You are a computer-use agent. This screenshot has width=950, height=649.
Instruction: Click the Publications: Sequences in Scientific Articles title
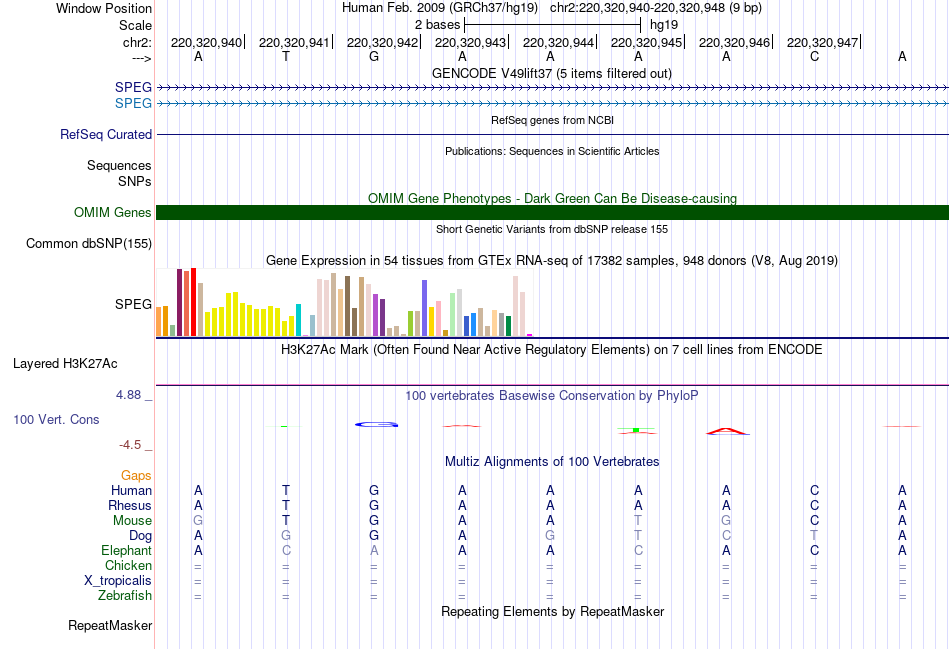552,151
